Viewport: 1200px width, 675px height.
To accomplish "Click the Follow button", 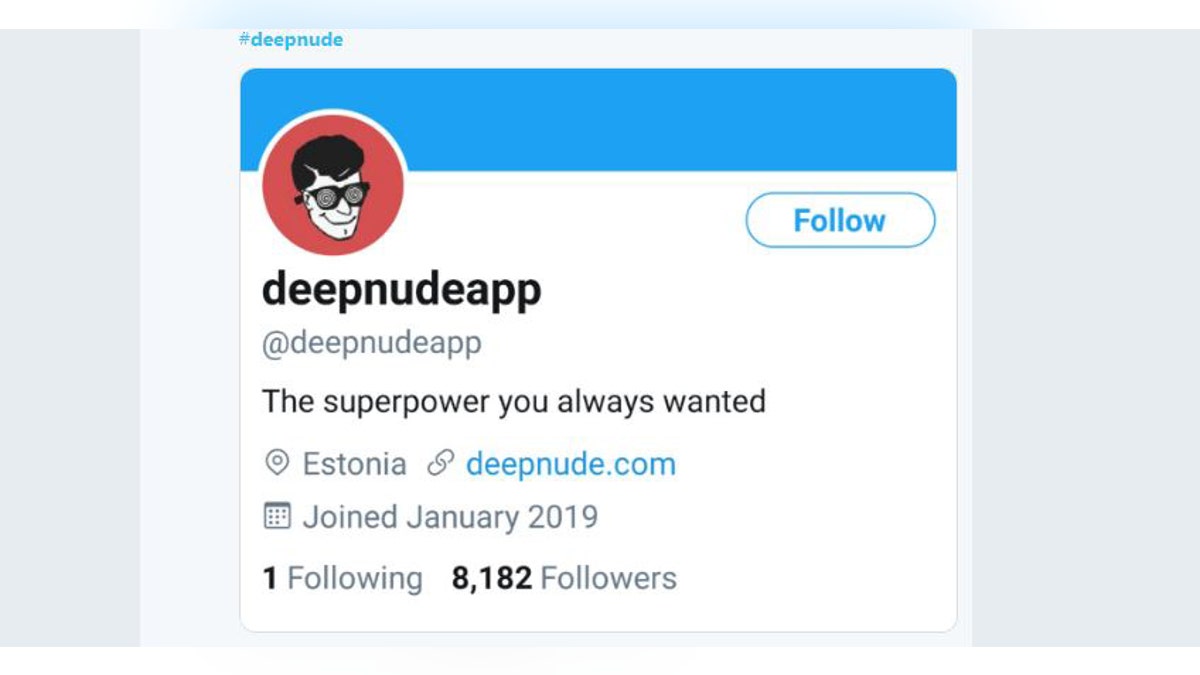I will point(840,220).
